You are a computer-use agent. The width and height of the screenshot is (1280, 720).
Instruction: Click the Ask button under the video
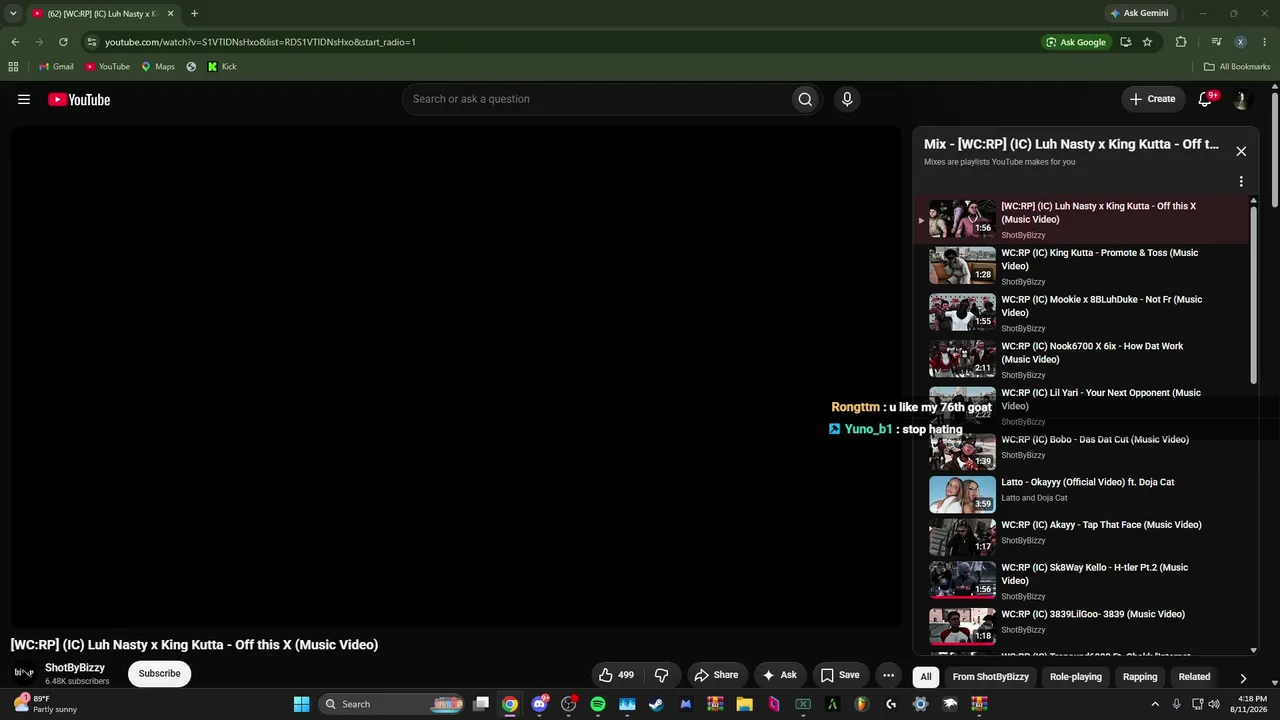[x=780, y=675]
